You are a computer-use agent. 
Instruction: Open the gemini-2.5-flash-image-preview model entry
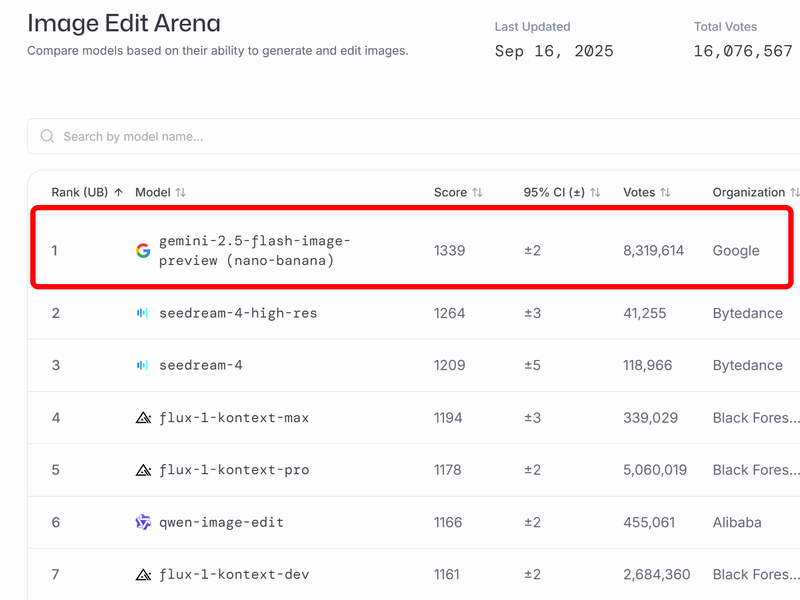point(255,251)
